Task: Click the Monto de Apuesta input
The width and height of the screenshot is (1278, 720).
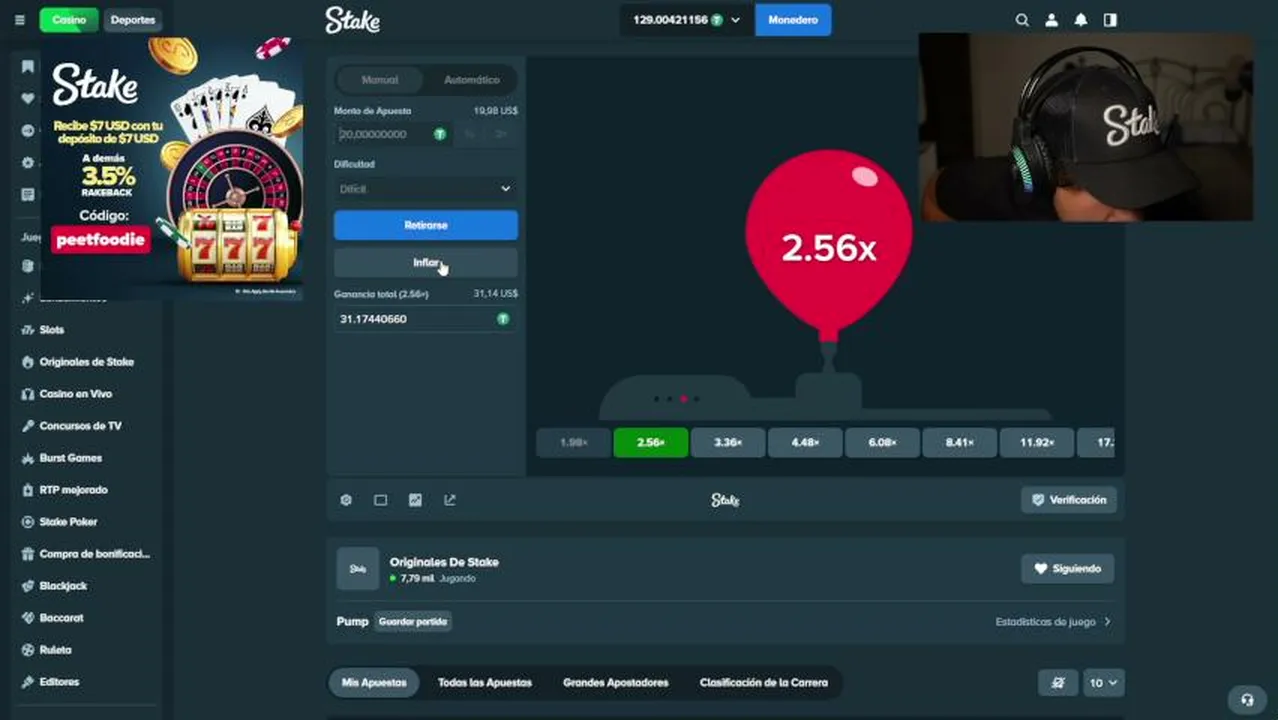Action: click(x=394, y=134)
